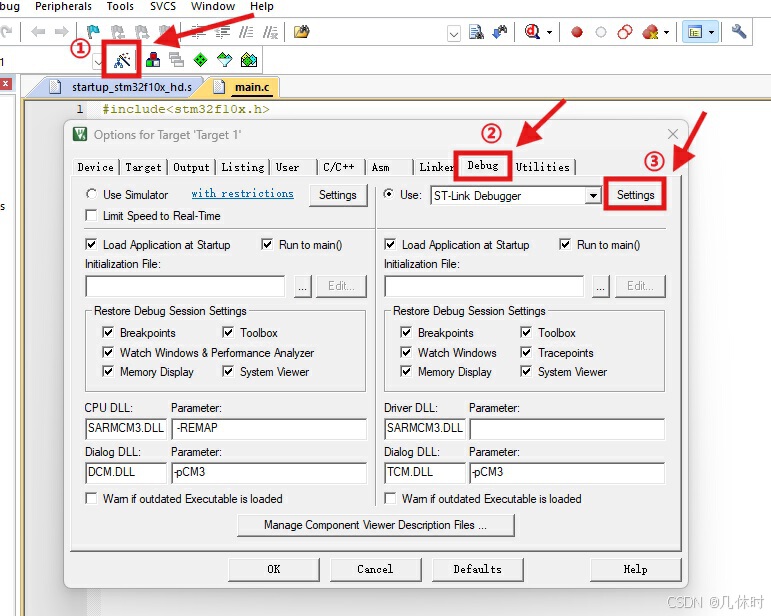Click the Manage Project Items colored boxes icon

(153, 60)
